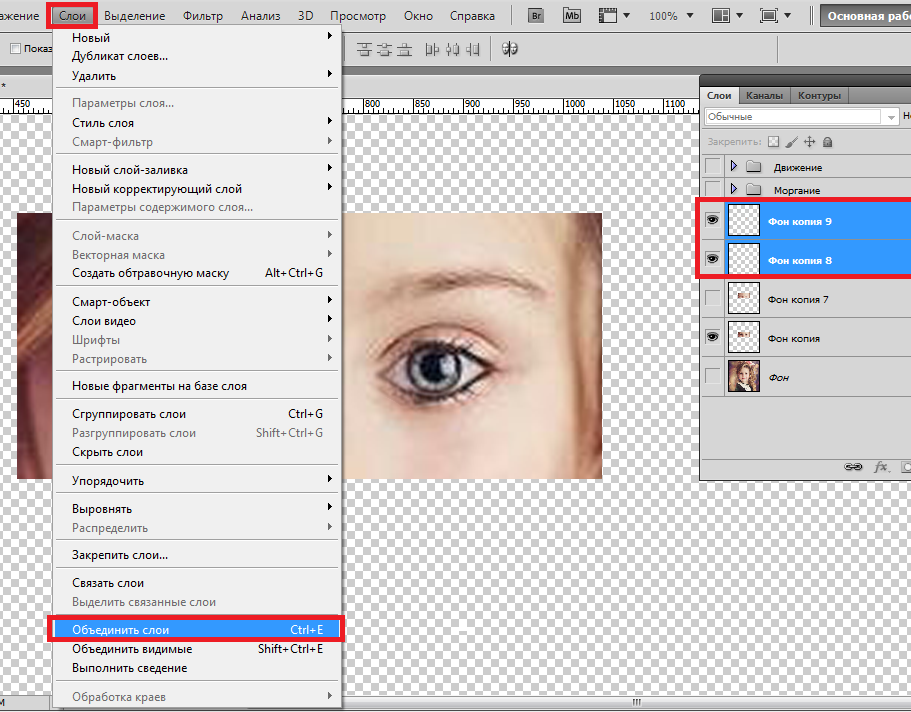Viewport: 911px width, 712px height.
Task: Switch to the Каналы tab
Action: coord(764,96)
